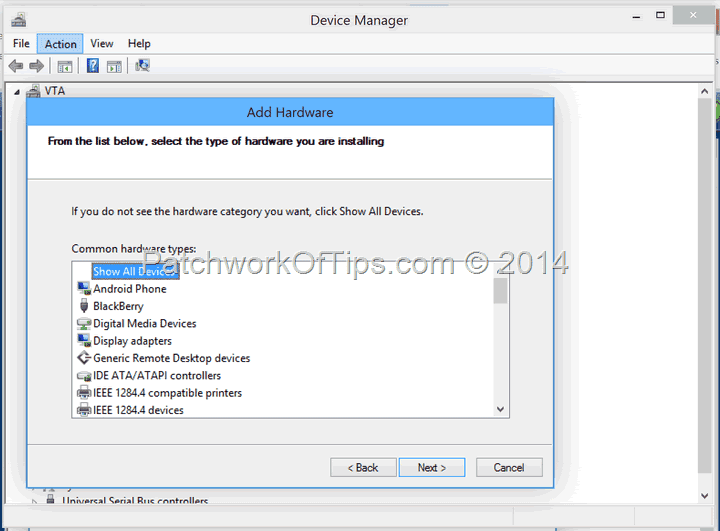
Task: Select IDE ATA/ATAPI controllers entry
Action: coord(157,376)
